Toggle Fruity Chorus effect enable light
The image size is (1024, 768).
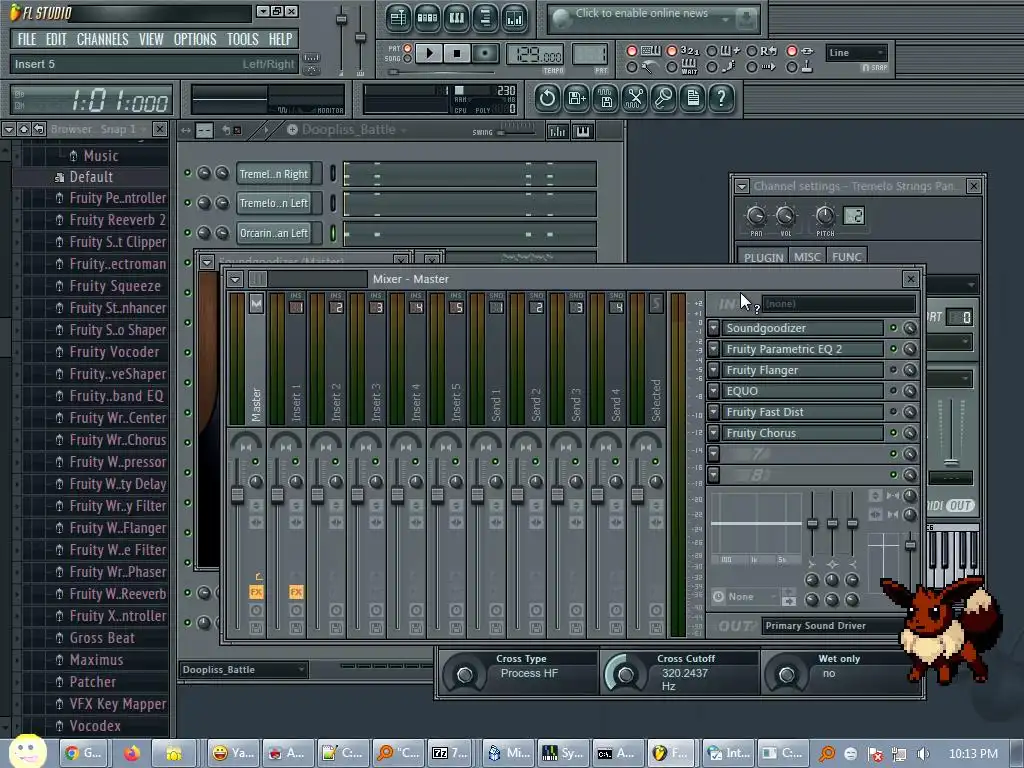(x=893, y=432)
